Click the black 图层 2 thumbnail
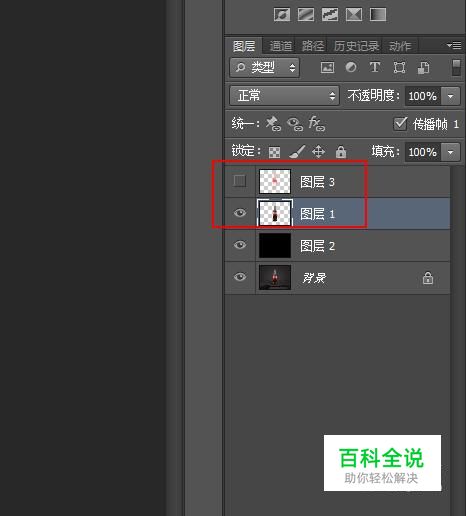466x516 pixels. pos(275,245)
